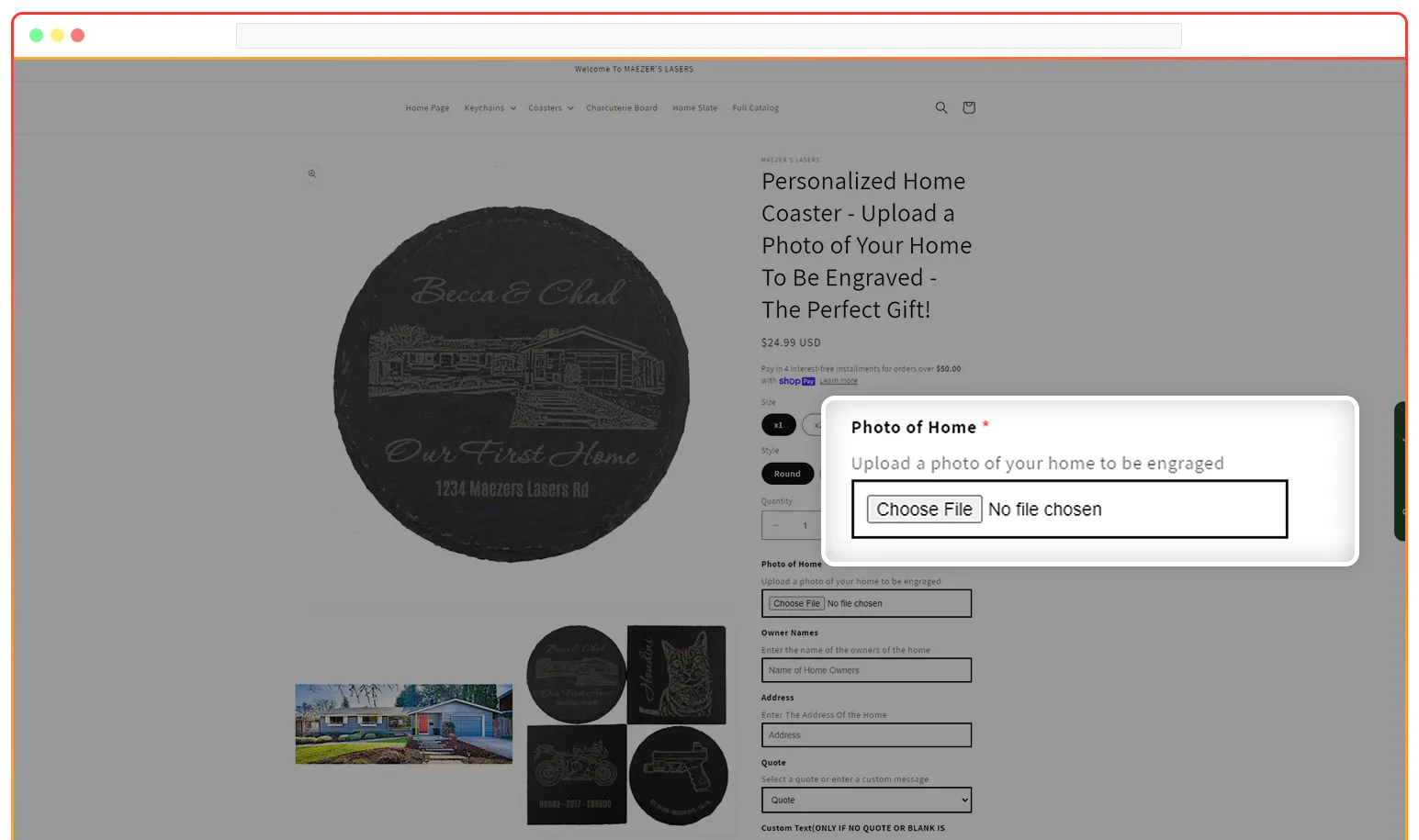Select the x1 size option
Screen dimensions: 1419x840
[x=778, y=424]
